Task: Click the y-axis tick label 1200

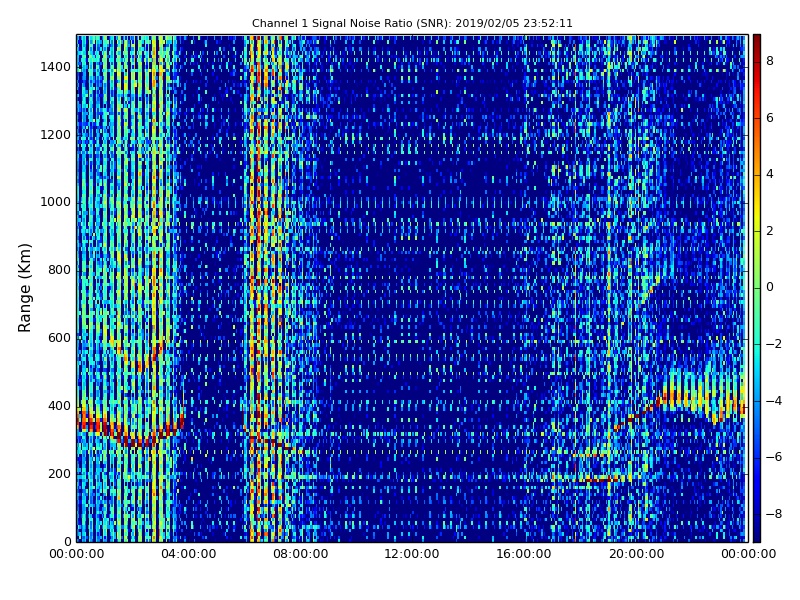Action: [56, 135]
